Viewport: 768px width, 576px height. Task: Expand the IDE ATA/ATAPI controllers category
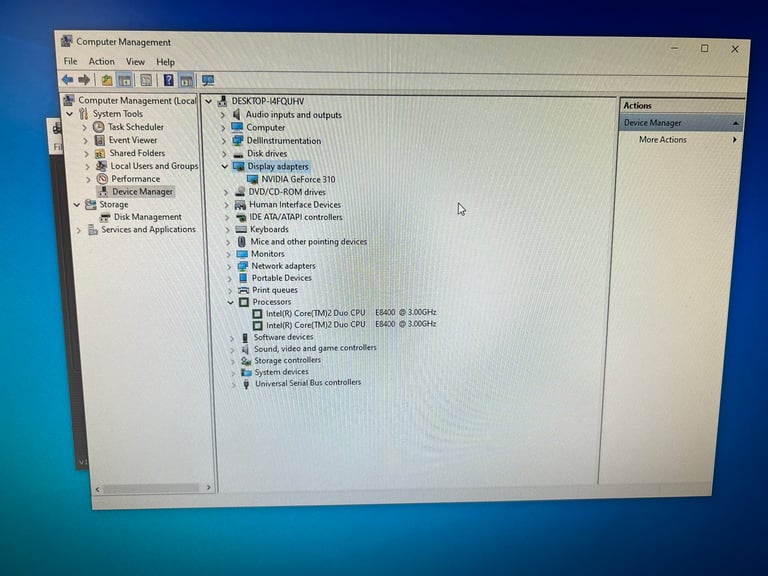click(x=227, y=217)
